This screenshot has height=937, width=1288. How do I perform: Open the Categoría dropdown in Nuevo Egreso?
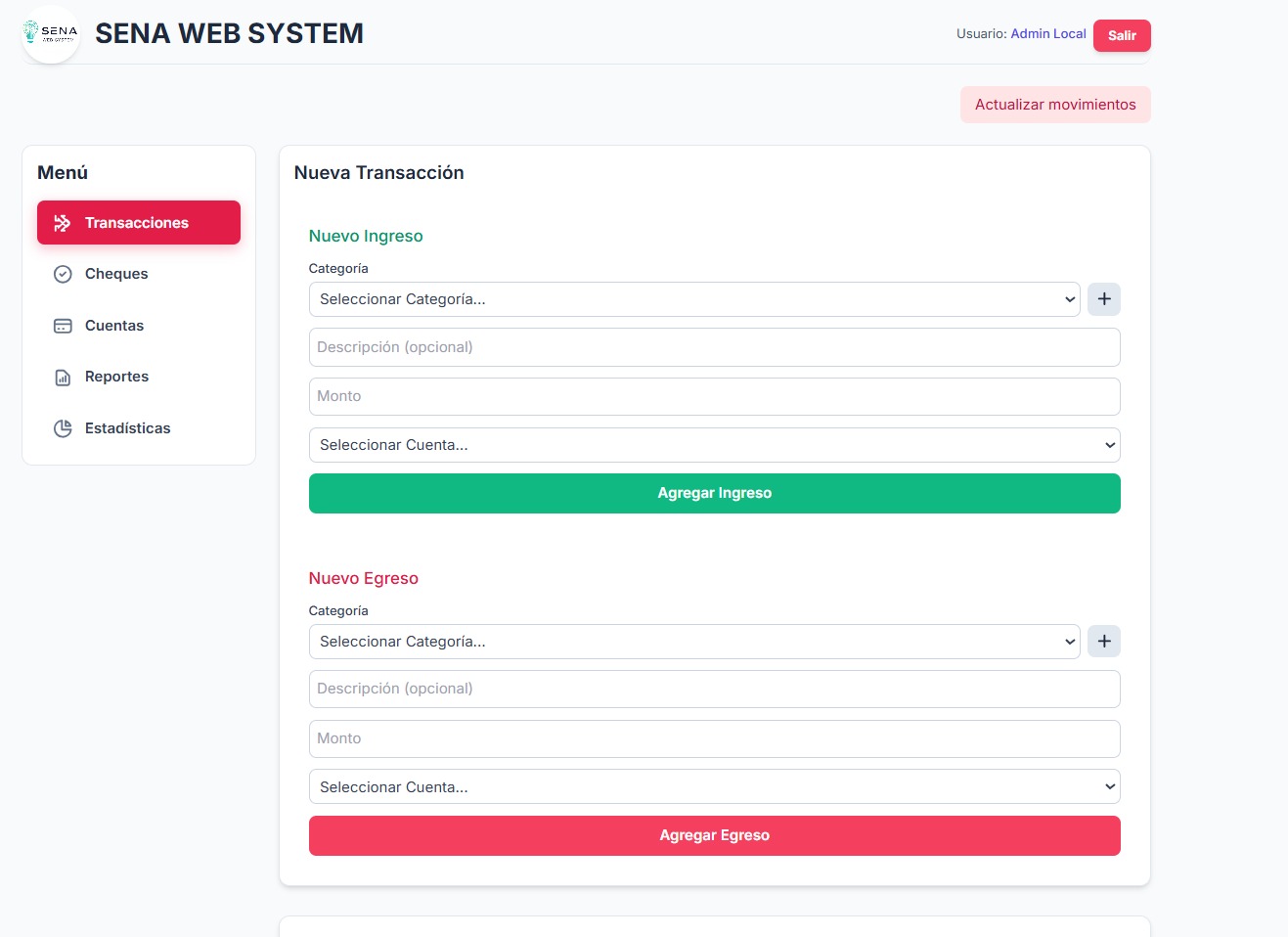coord(693,642)
